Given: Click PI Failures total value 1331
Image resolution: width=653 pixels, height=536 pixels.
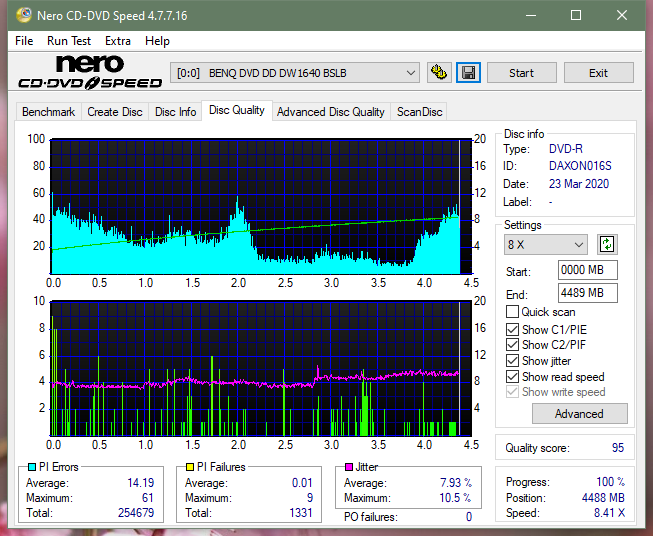Looking at the screenshot, I should (301, 513).
